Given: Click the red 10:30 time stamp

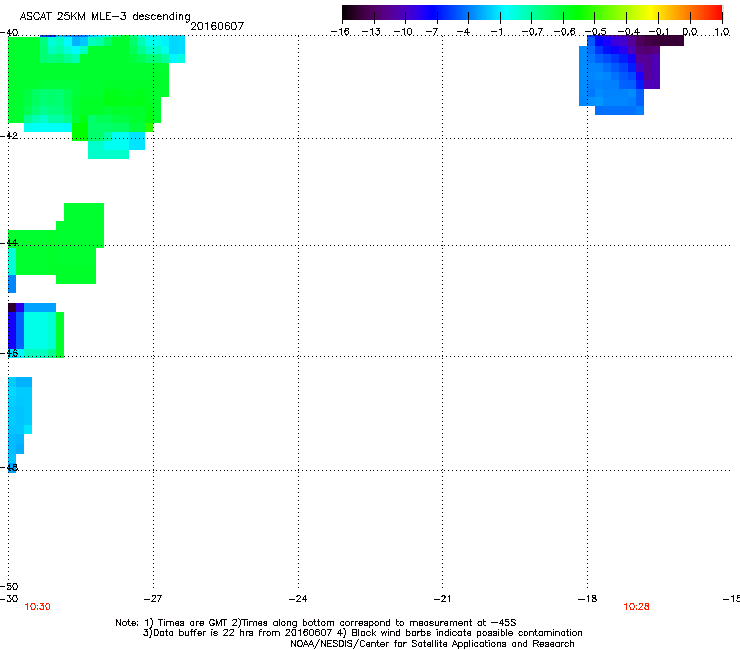Looking at the screenshot, I should [37, 607].
